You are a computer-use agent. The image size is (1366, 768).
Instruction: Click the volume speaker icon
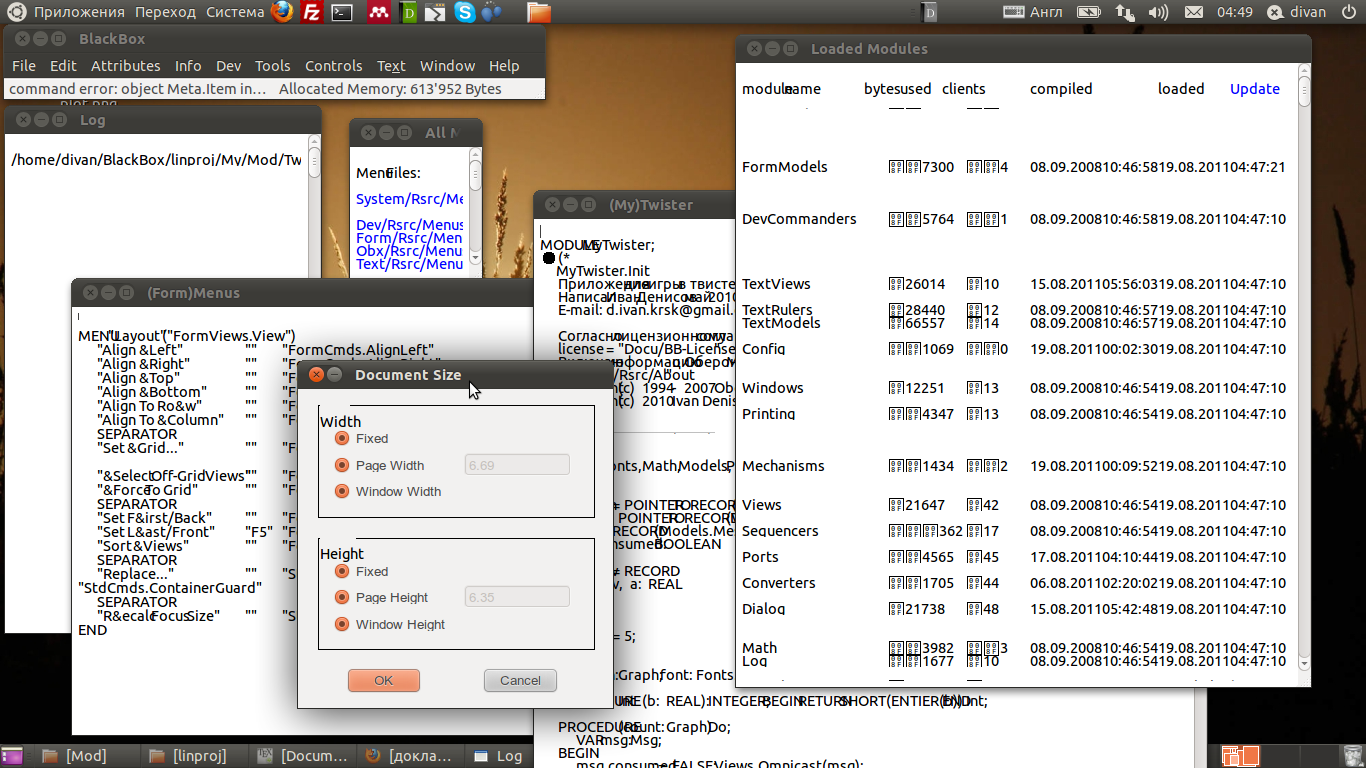1158,12
